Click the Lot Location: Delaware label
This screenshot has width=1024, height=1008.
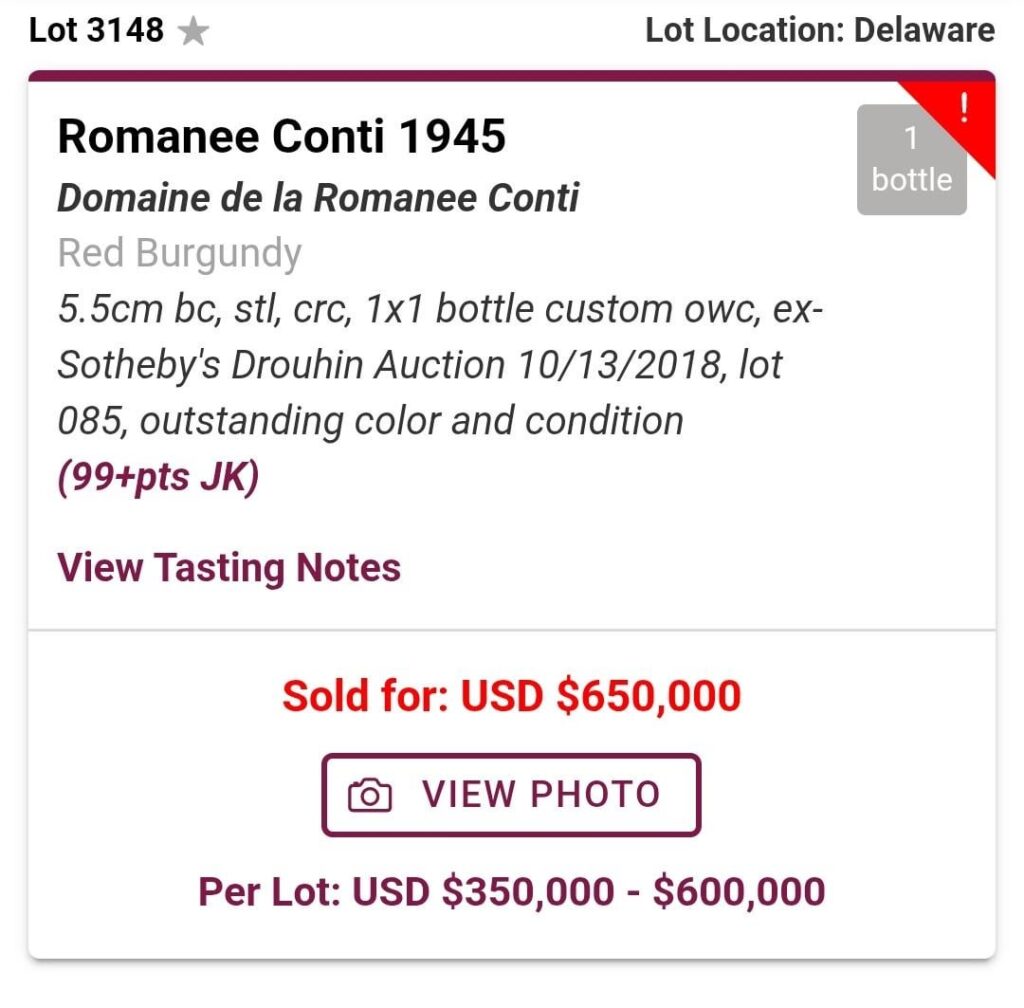tap(820, 30)
